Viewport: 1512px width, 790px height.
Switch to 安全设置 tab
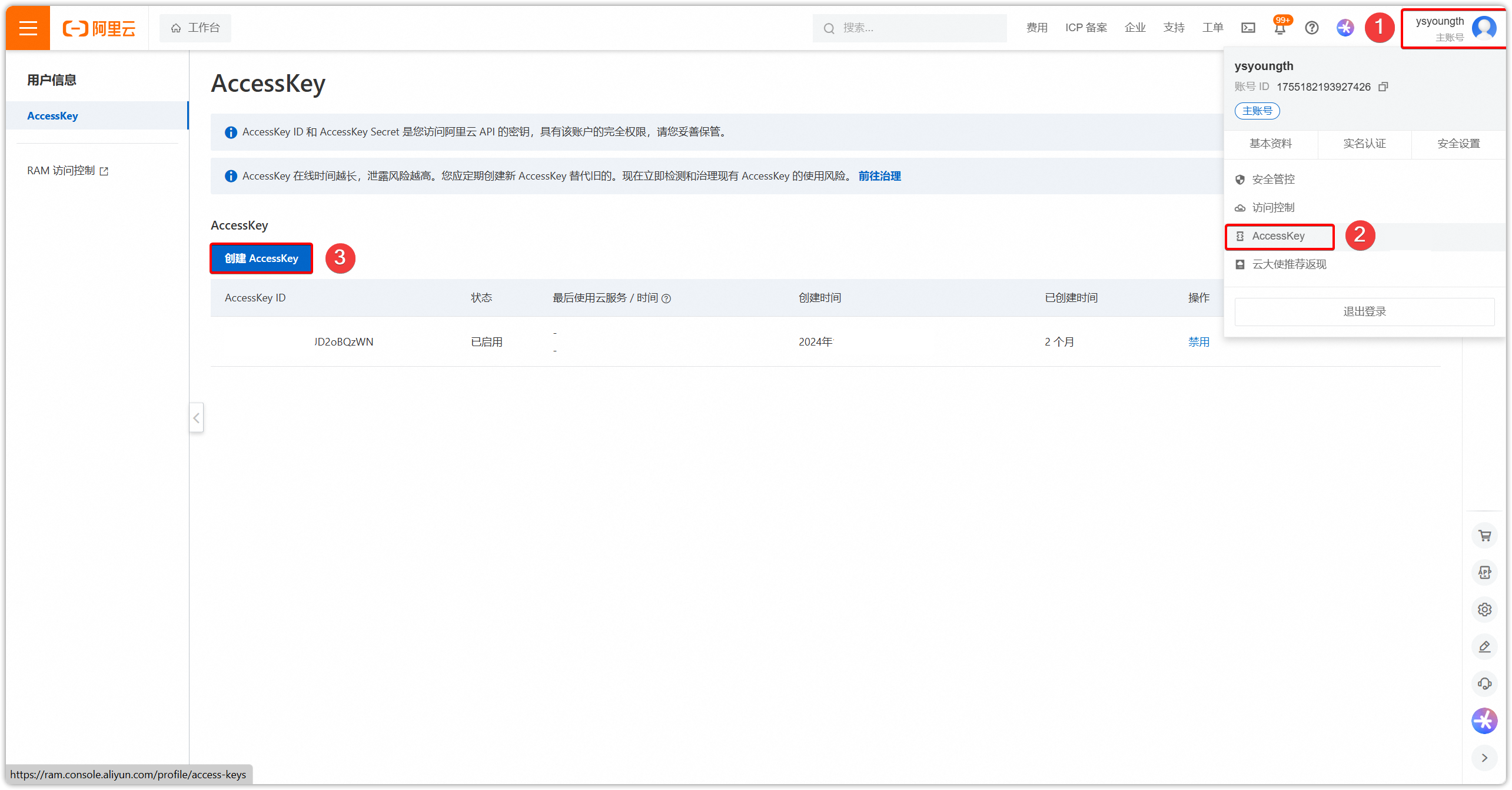click(x=1458, y=144)
